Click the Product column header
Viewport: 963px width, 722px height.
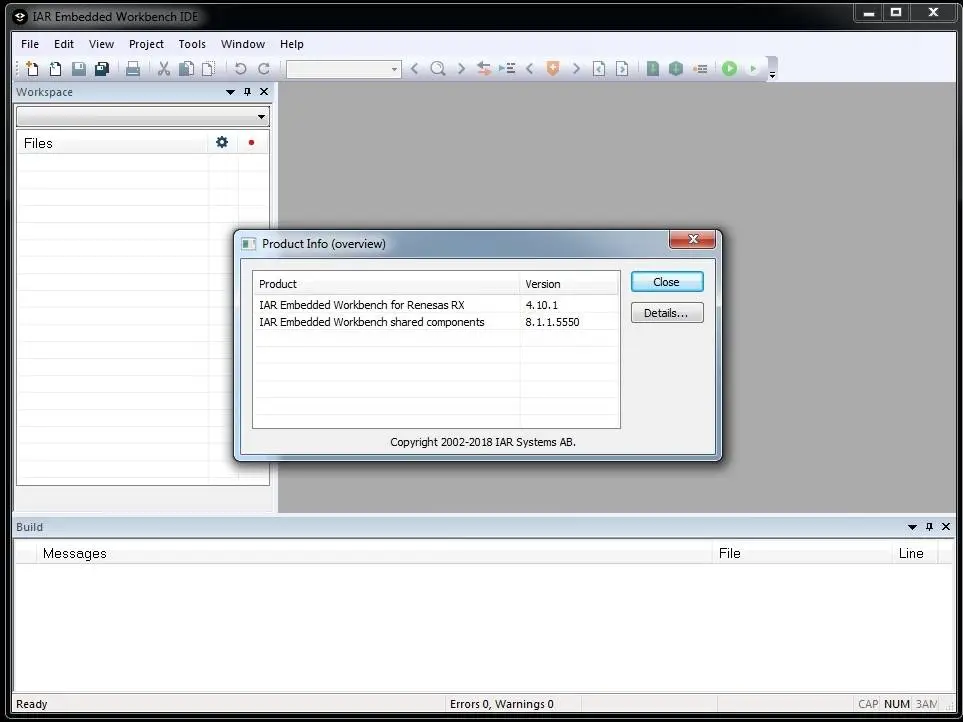(386, 284)
